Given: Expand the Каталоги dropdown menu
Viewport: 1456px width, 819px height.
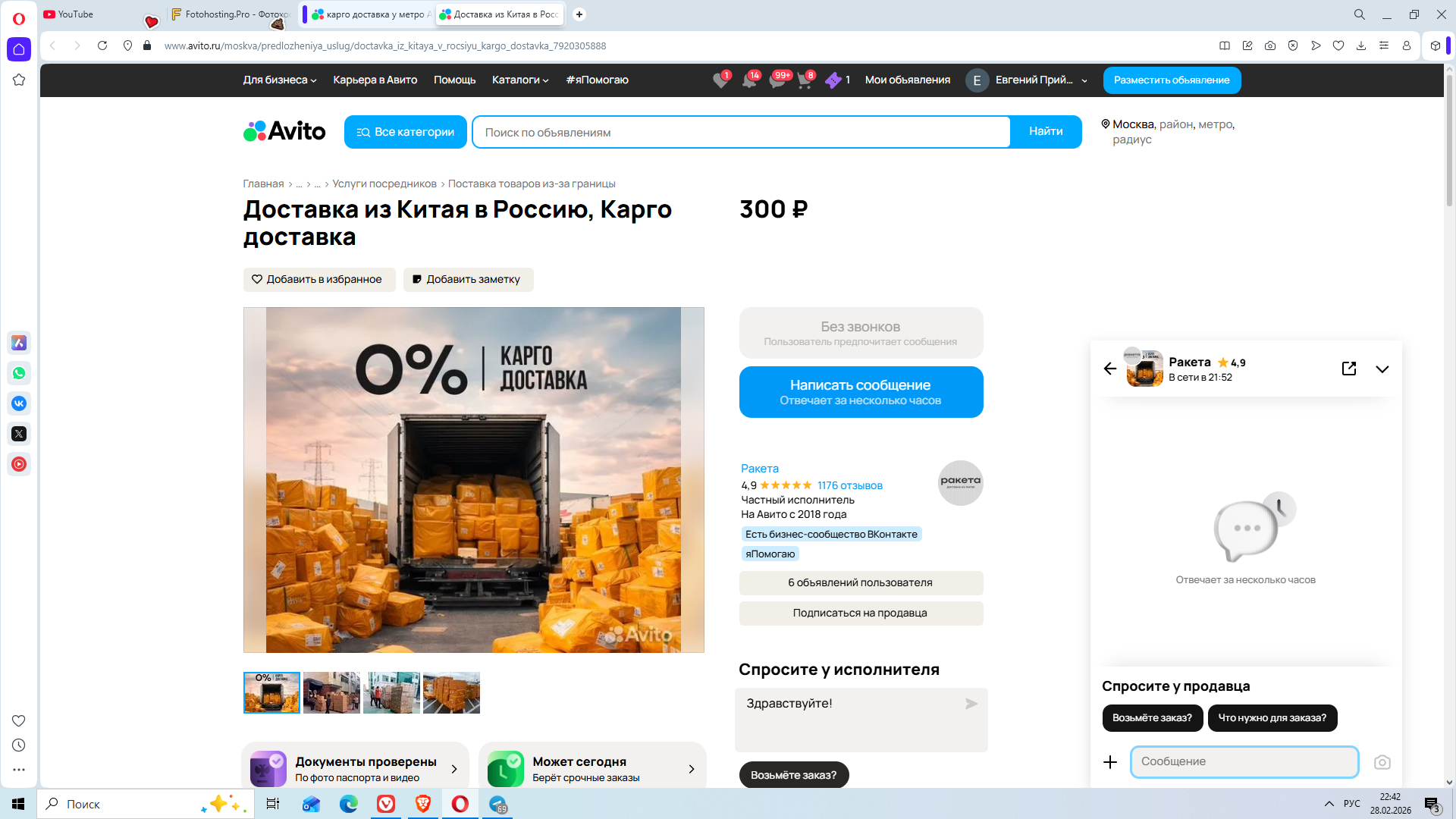Looking at the screenshot, I should point(520,80).
